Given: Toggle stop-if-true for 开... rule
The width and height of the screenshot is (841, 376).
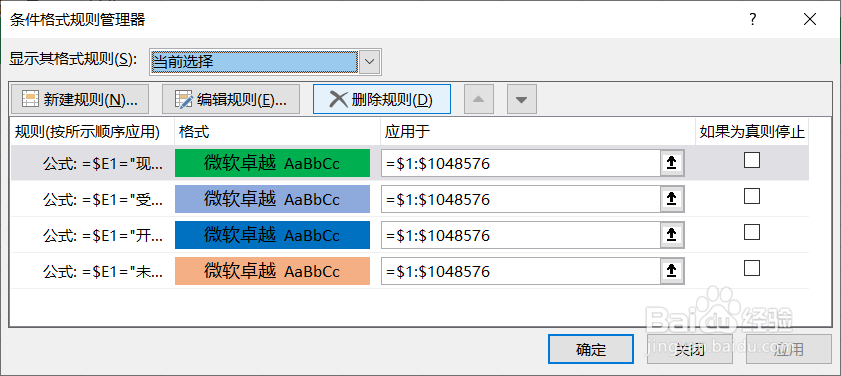Looking at the screenshot, I should coord(752,232).
